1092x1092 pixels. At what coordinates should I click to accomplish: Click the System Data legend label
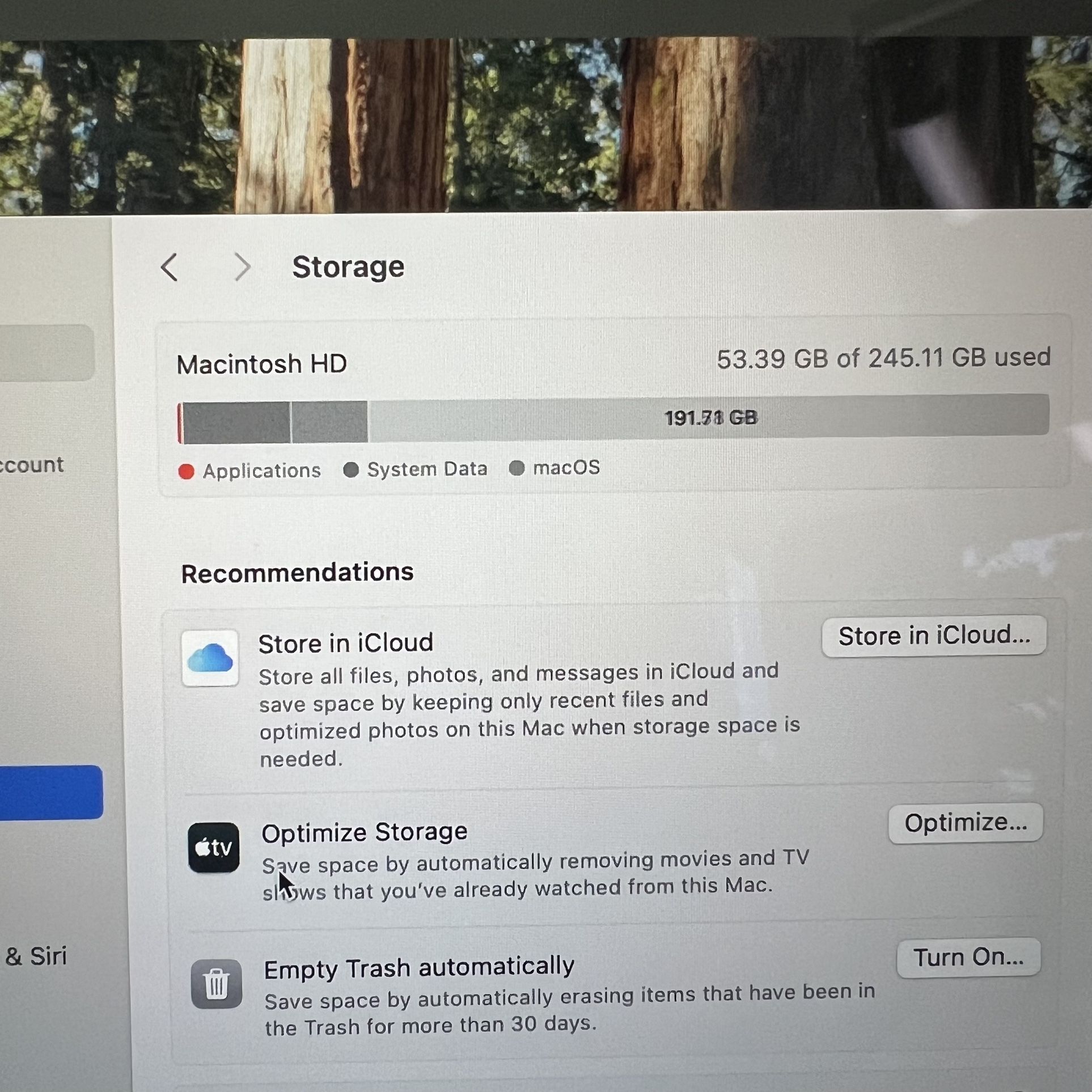click(427, 469)
